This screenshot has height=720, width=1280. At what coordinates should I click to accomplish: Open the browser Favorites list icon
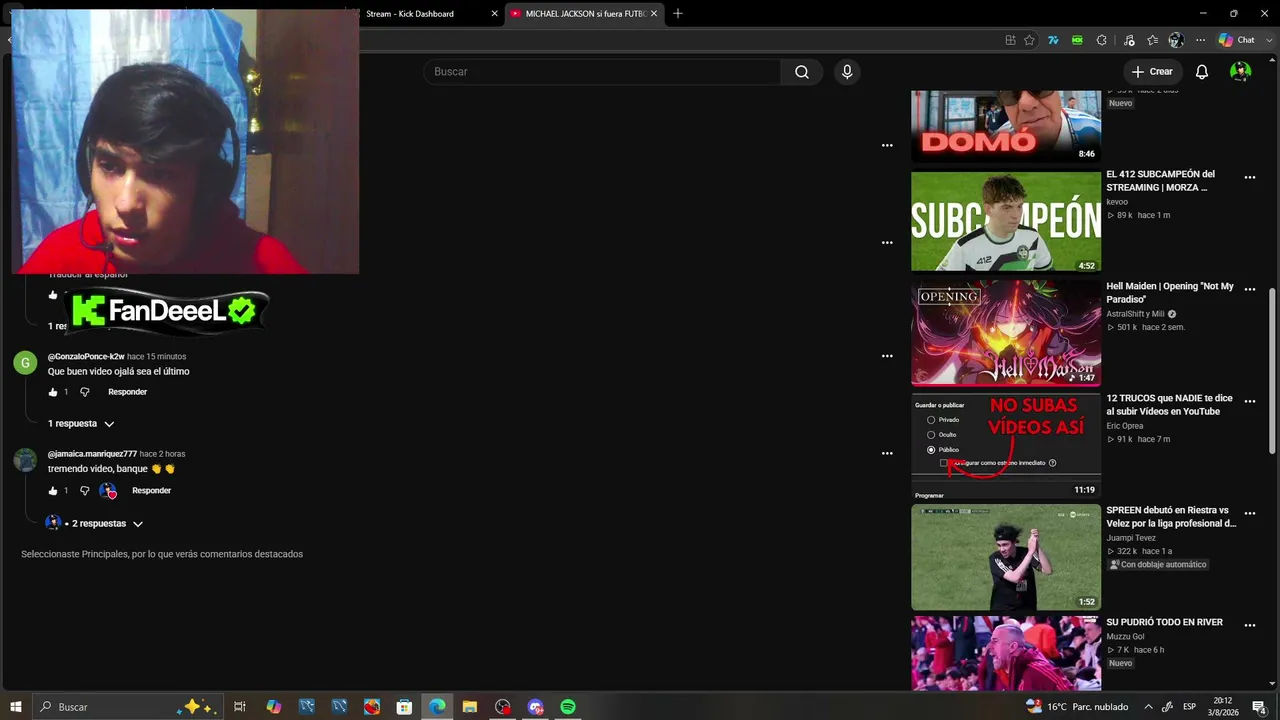[1152, 40]
